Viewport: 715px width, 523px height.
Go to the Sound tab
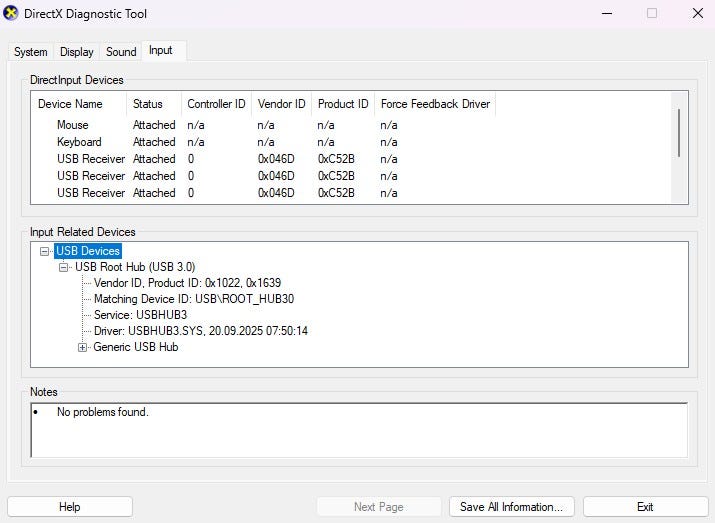(121, 52)
